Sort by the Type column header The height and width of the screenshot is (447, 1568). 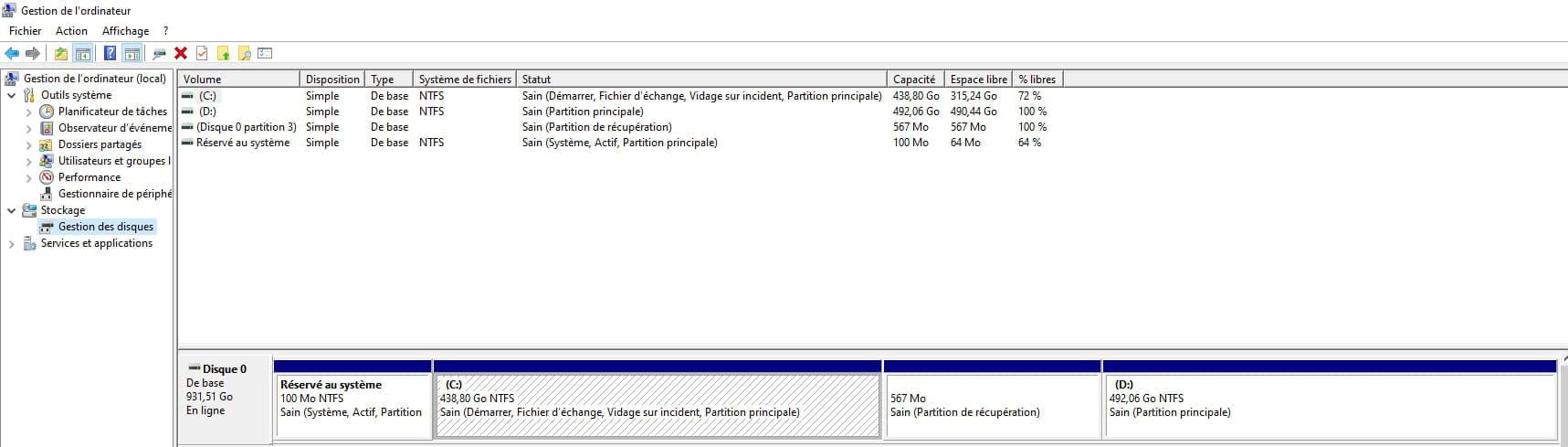(x=389, y=80)
